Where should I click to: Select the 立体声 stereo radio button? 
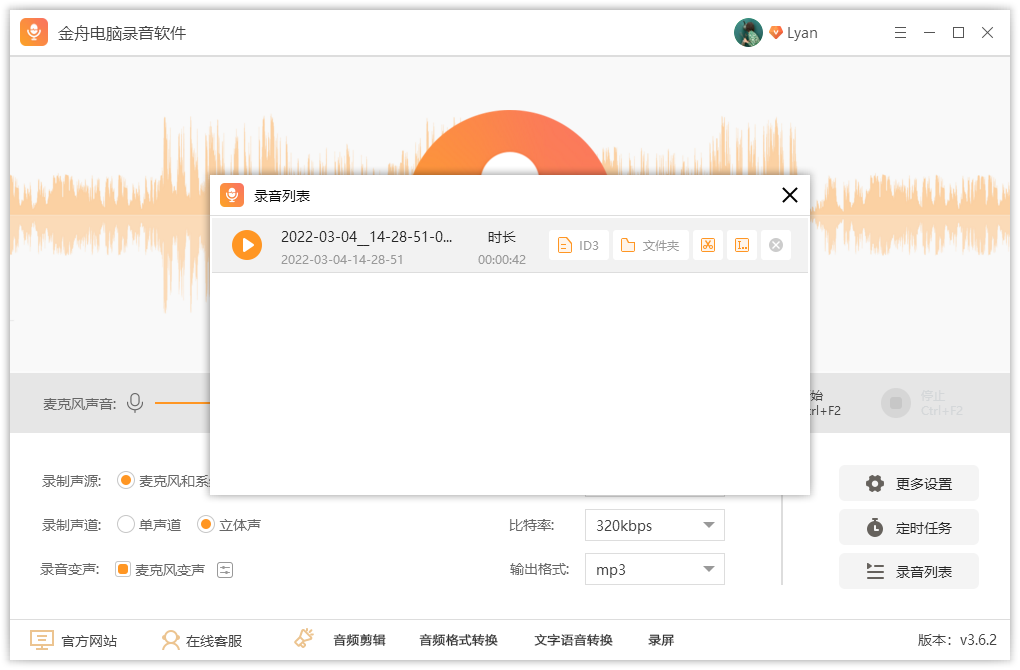click(x=206, y=525)
